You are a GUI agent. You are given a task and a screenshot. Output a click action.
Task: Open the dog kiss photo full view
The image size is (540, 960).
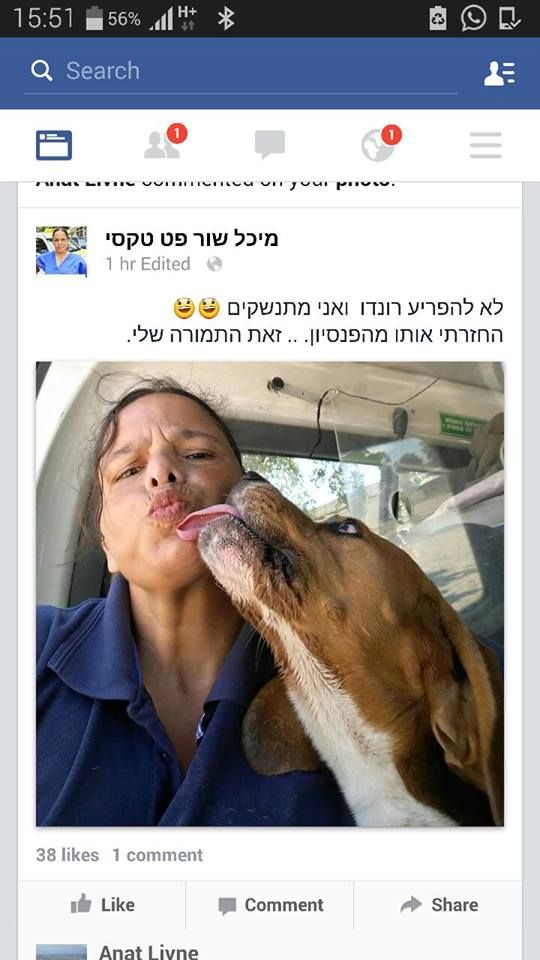tap(270, 594)
